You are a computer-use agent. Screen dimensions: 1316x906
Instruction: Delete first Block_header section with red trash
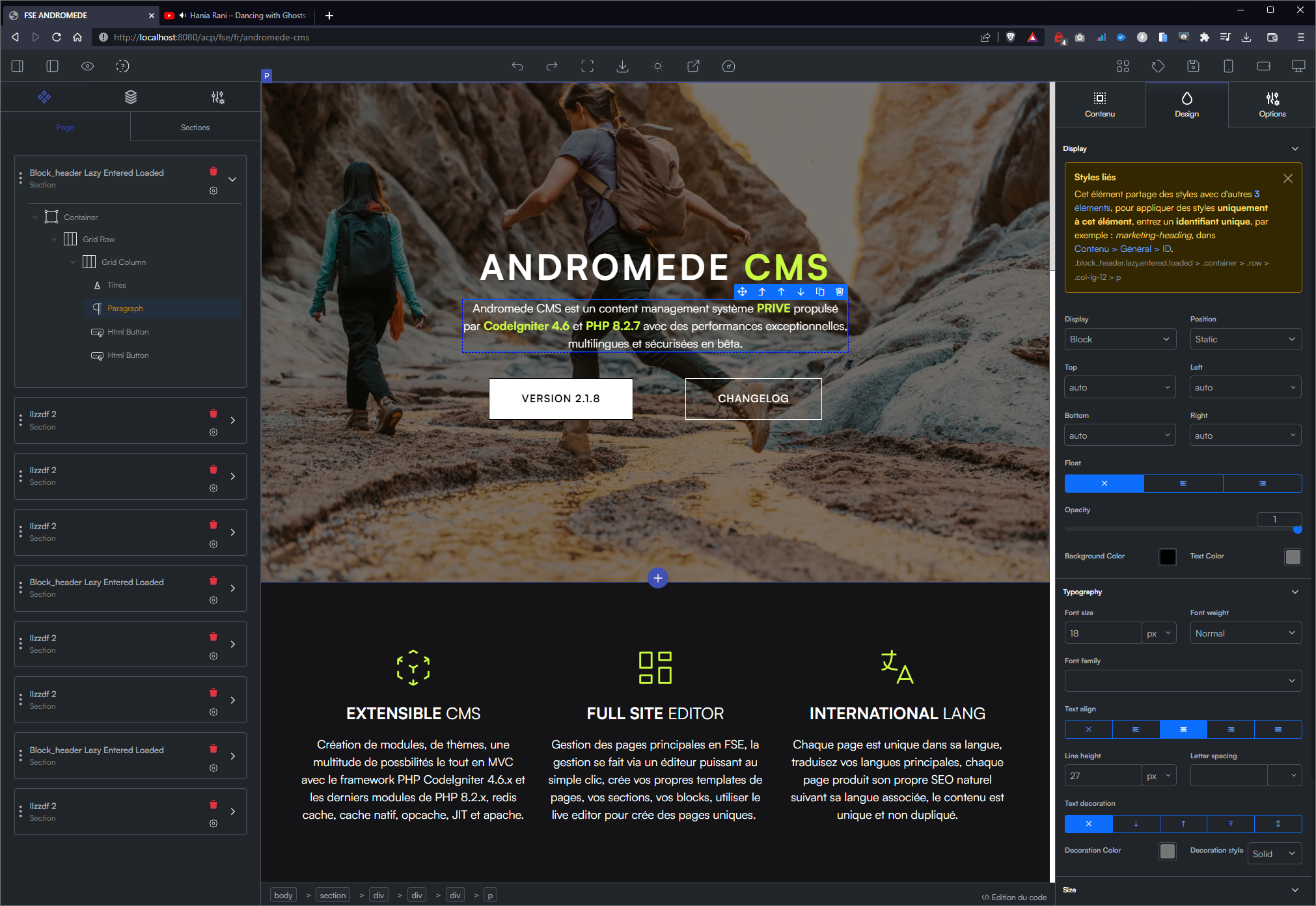(213, 171)
